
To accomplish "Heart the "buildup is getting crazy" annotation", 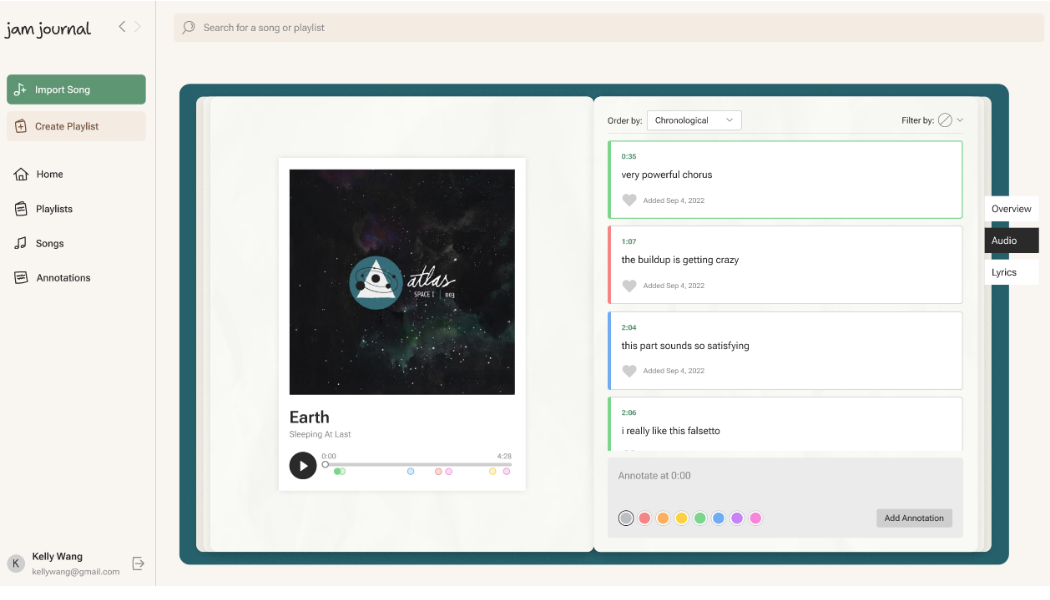I will [x=629, y=286].
